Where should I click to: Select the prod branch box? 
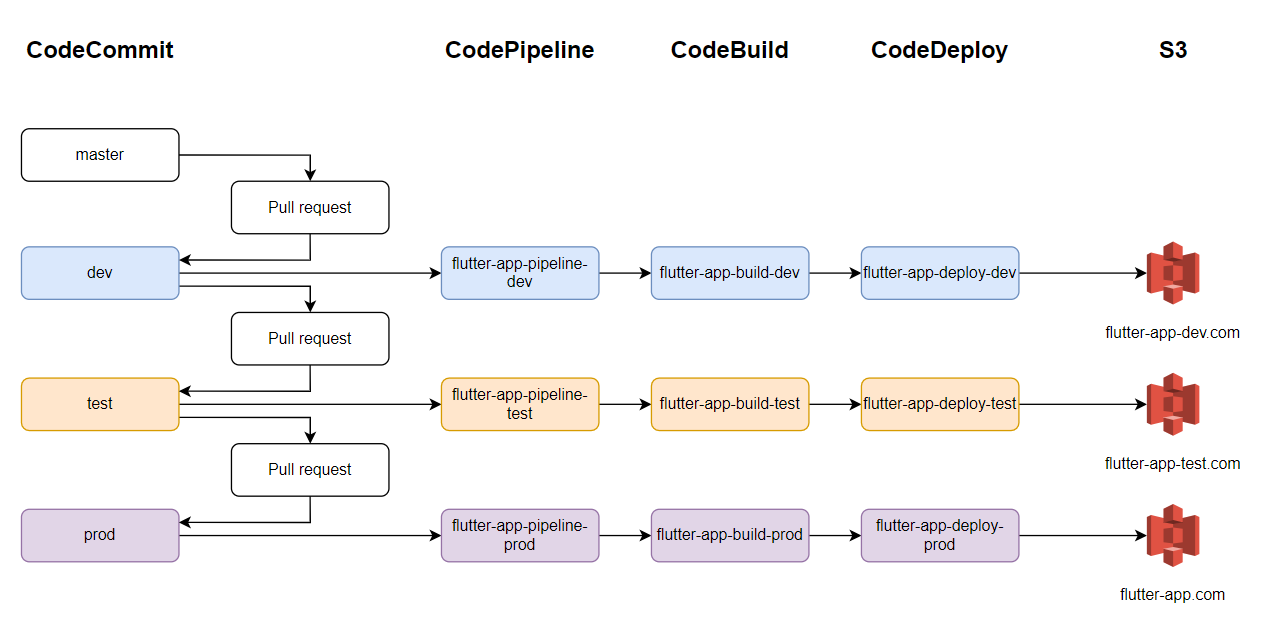point(100,535)
